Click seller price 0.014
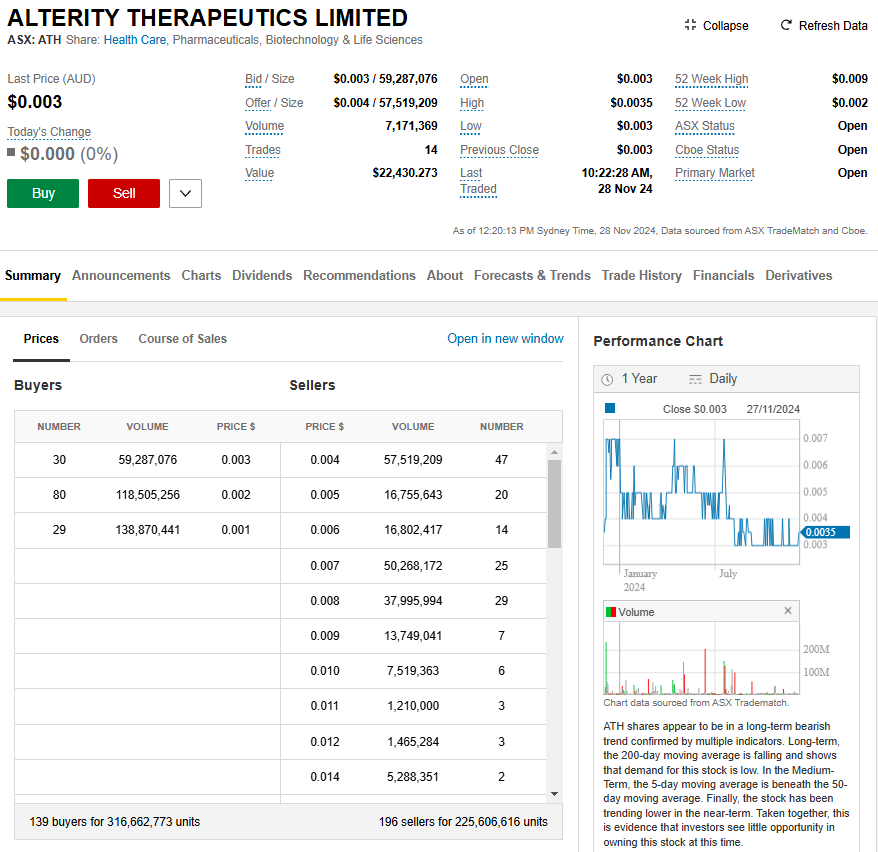The image size is (878, 852). point(325,776)
